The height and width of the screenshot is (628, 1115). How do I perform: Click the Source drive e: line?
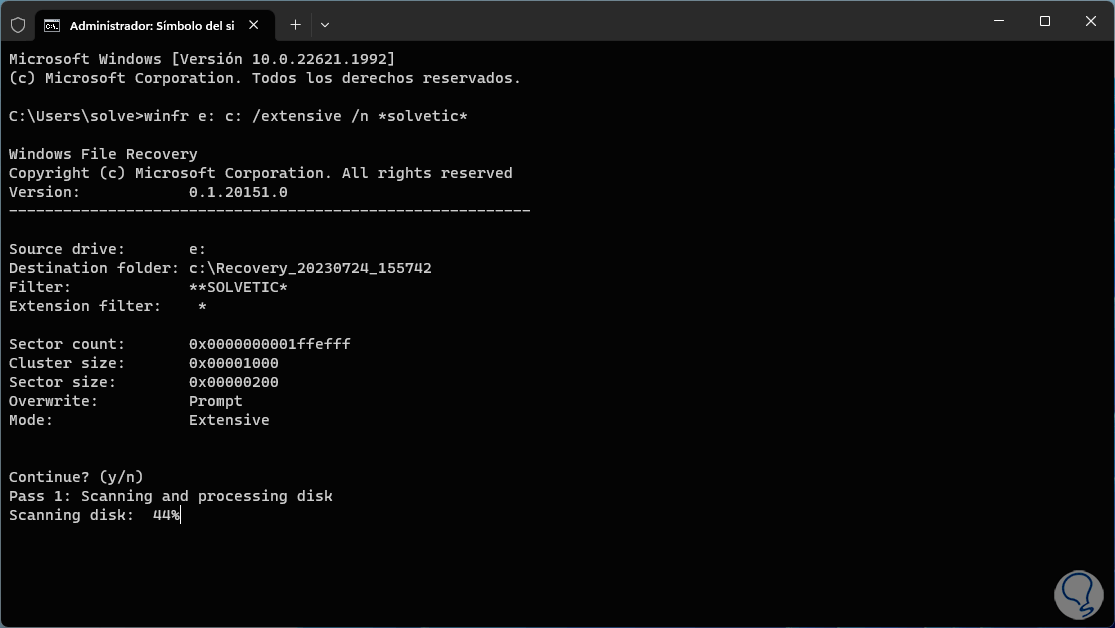(107, 249)
